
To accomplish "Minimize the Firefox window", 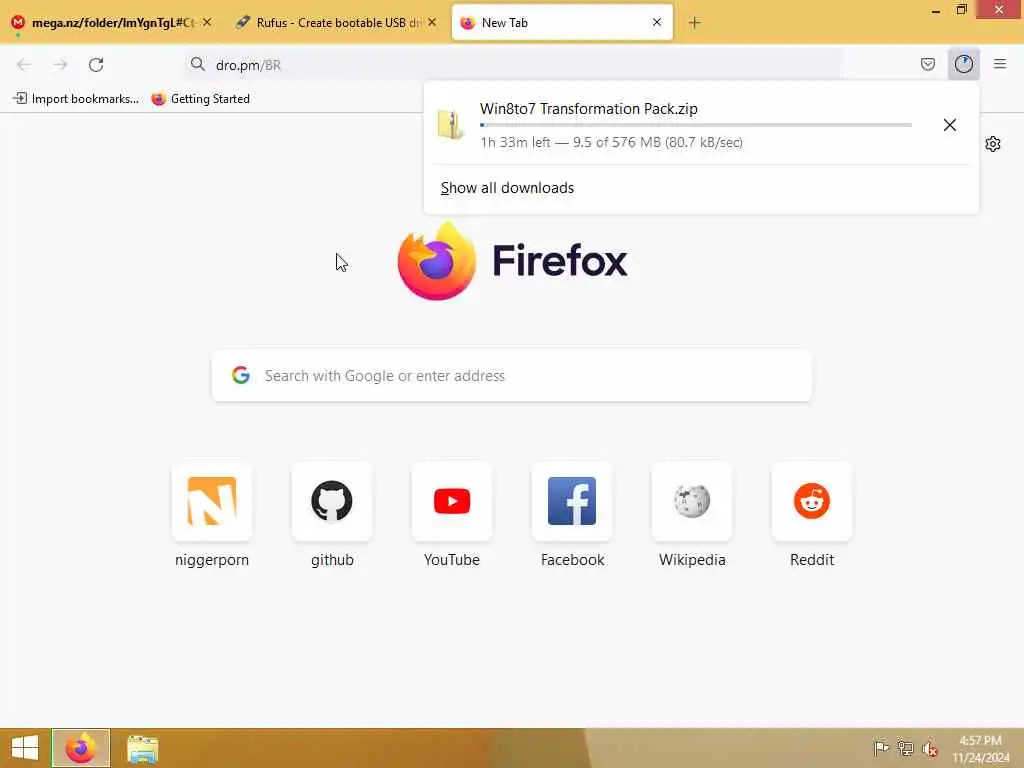I will pyautogui.click(x=936, y=10).
